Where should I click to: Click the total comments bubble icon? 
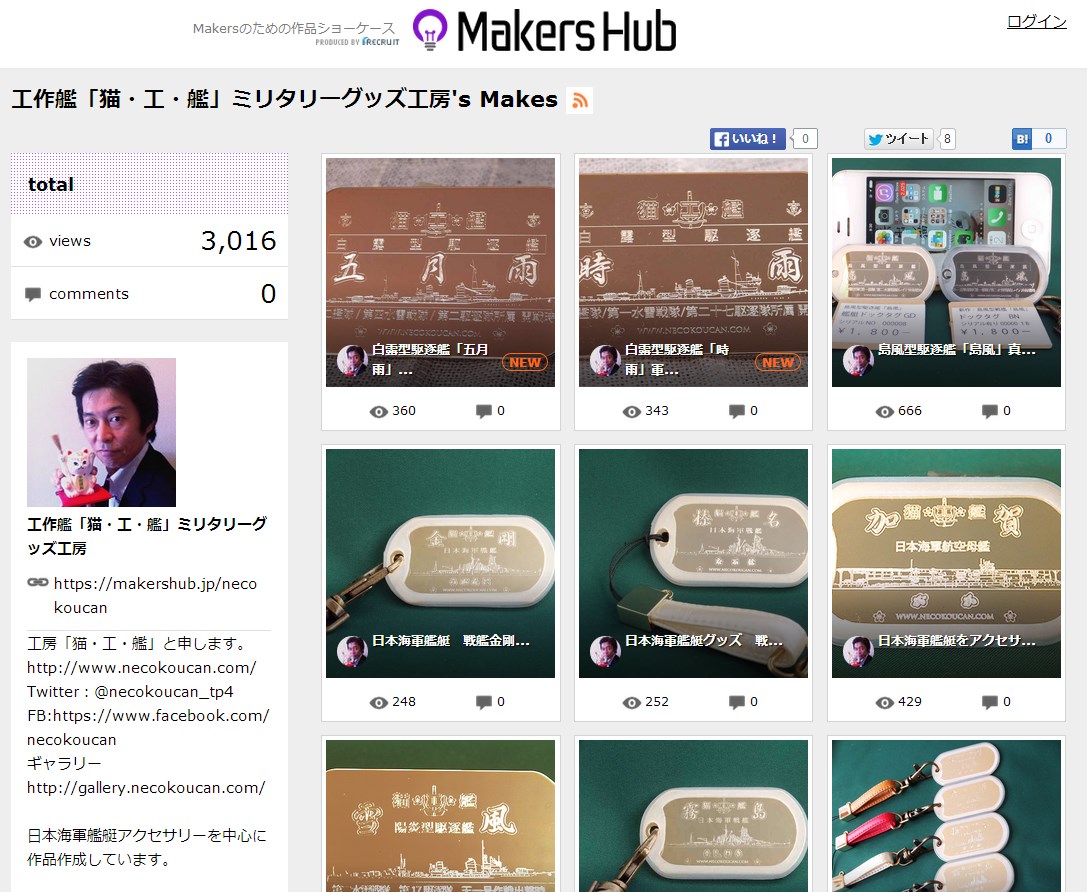[33, 294]
